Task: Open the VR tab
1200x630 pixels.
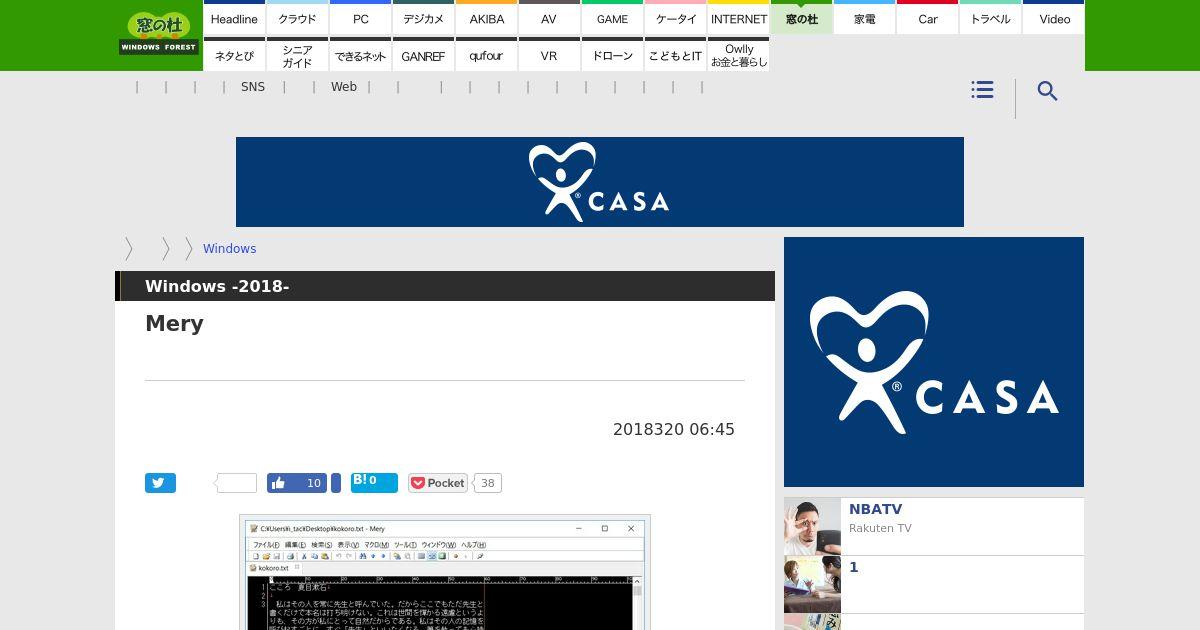Action: pyautogui.click(x=549, y=55)
